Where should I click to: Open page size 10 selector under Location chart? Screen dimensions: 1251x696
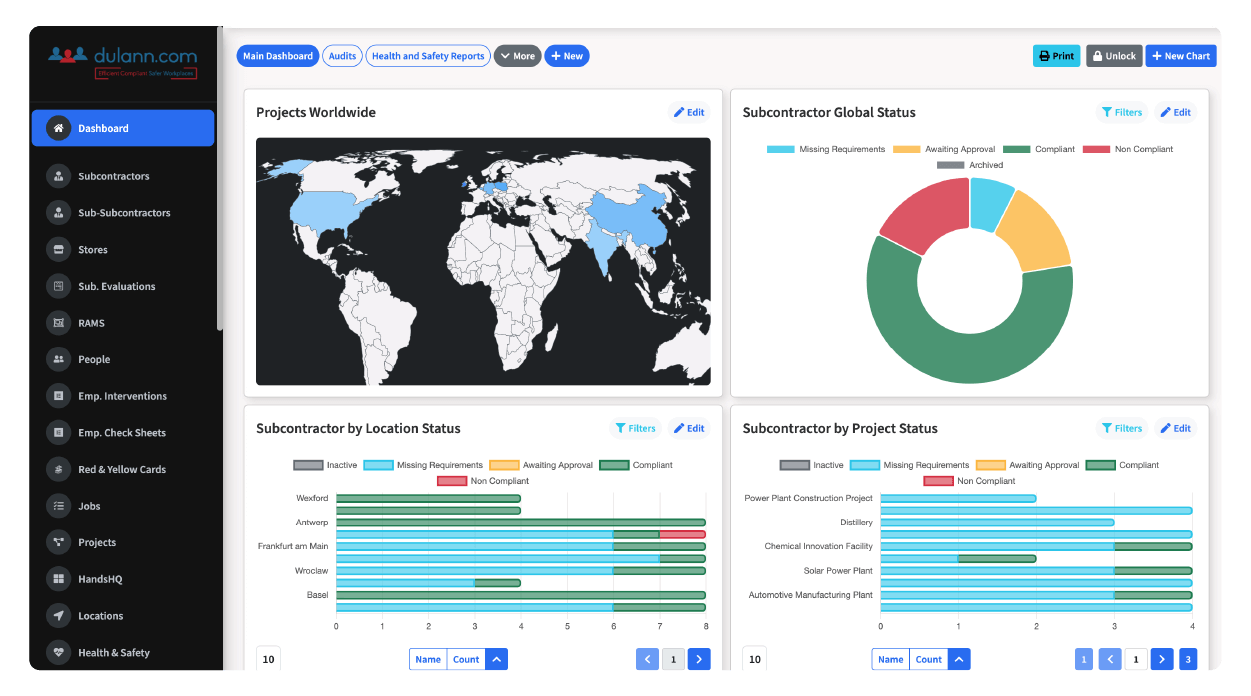[267, 659]
